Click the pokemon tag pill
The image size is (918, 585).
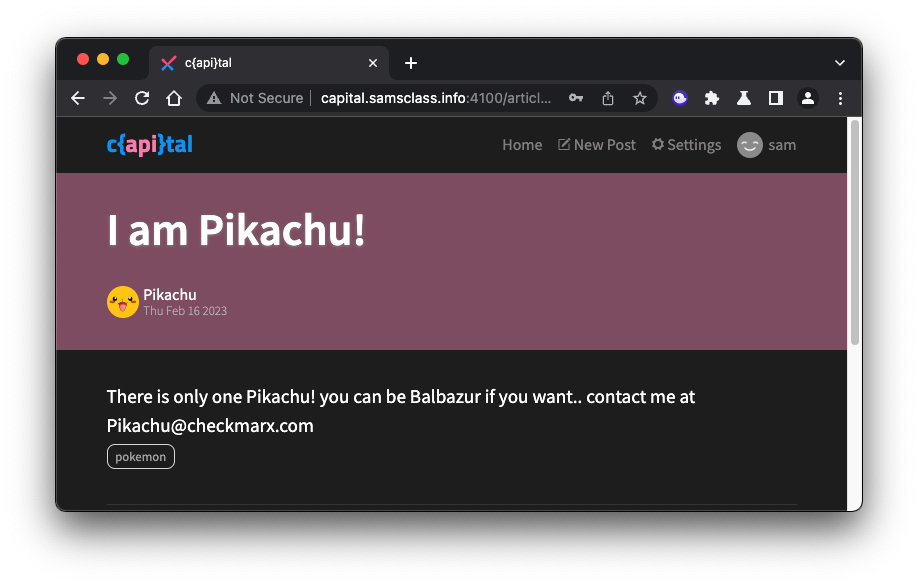click(141, 457)
